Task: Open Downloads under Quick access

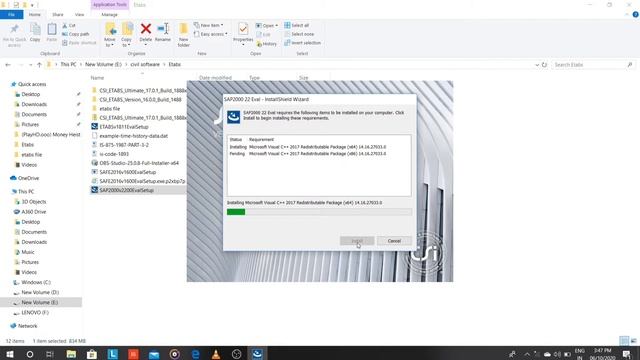Action: (34, 104)
